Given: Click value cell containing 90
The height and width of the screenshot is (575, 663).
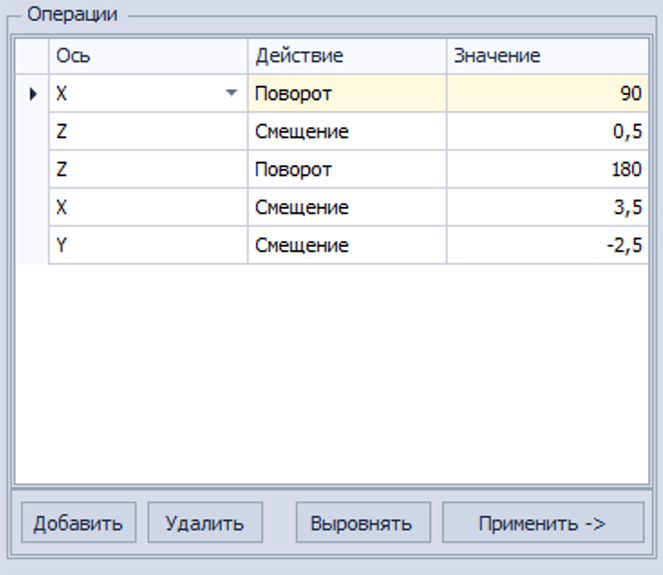Looking at the screenshot, I should pos(548,93).
